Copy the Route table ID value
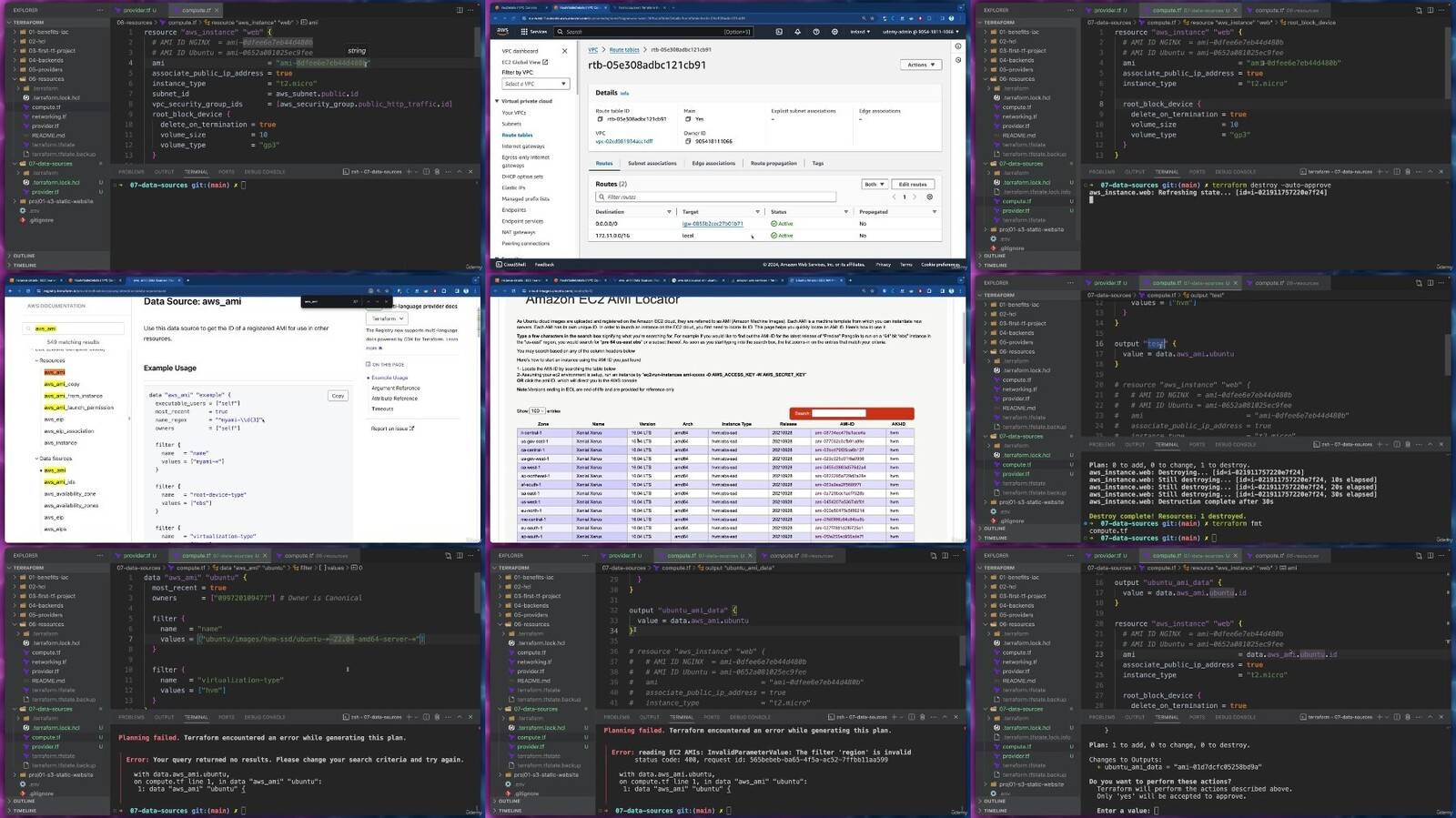Screen dimensions: 1456x818 click(x=600, y=119)
